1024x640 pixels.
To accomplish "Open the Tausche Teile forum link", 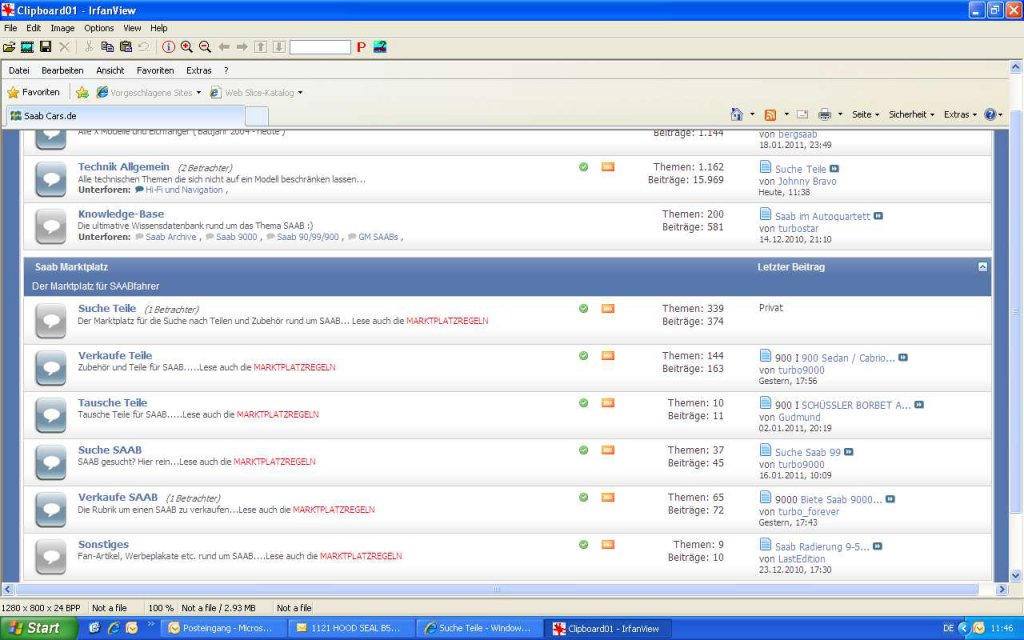I will click(x=112, y=403).
